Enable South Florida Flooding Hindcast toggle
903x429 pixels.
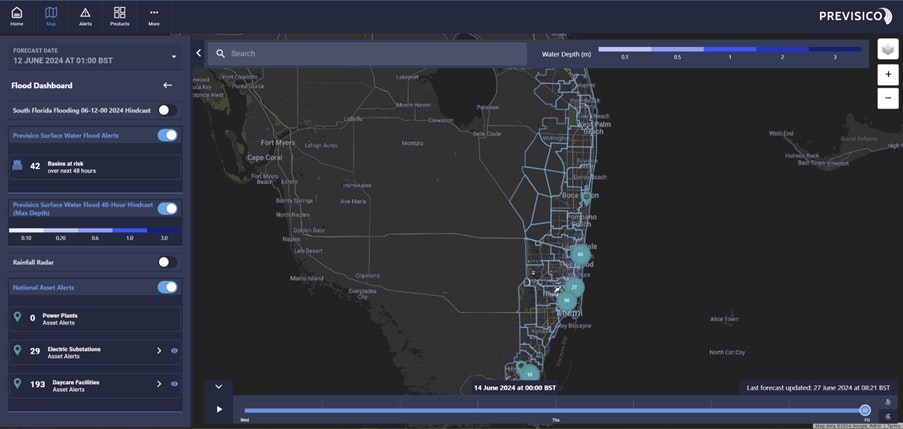pos(167,110)
